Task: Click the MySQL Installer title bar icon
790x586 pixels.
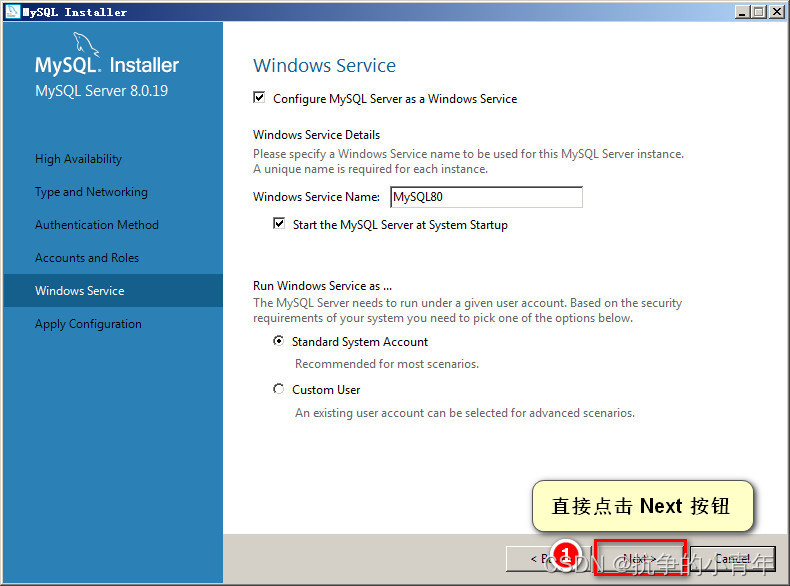Action: pyautogui.click(x=12, y=11)
